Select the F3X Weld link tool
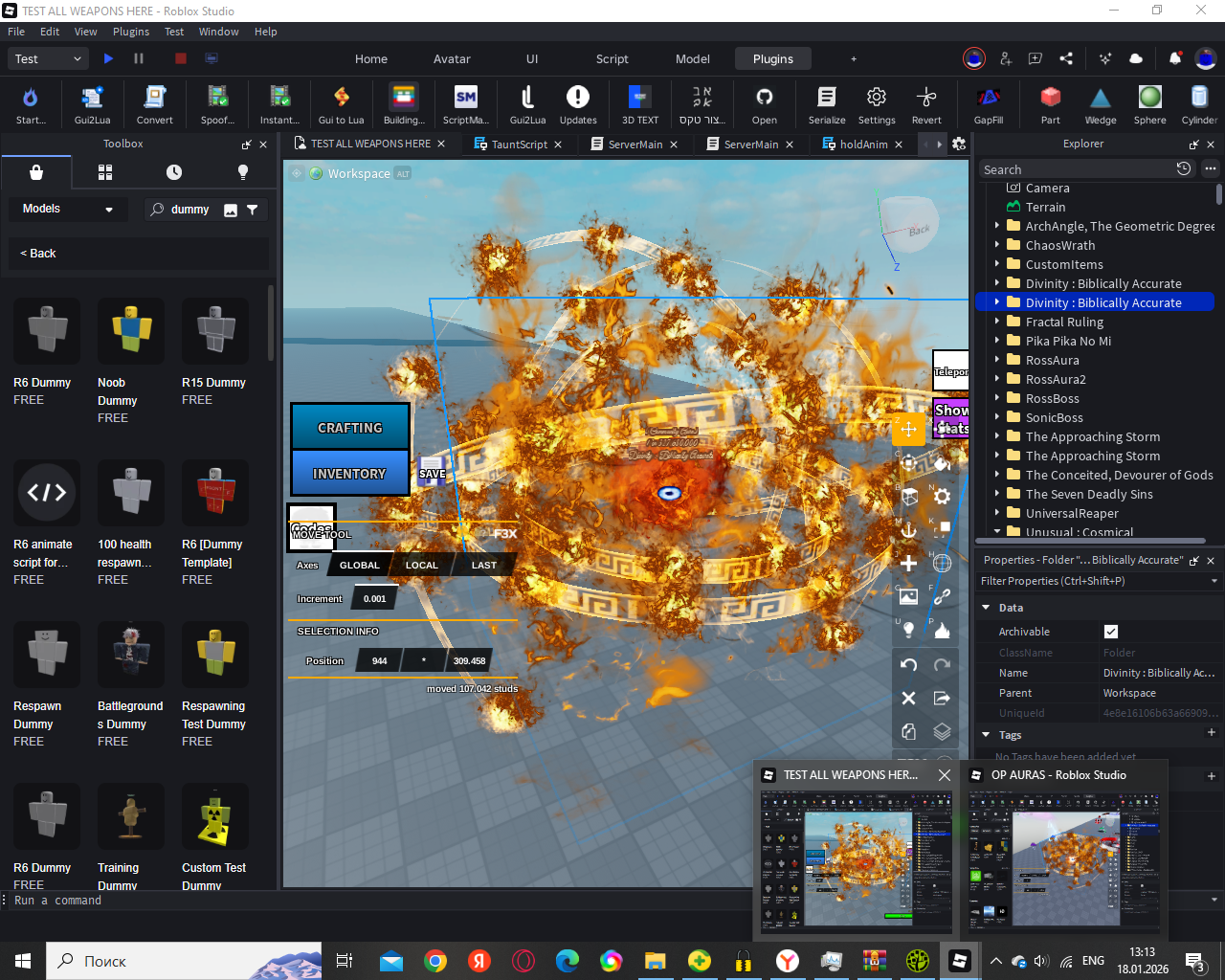Viewport: 1225px width, 980px height. click(x=942, y=596)
